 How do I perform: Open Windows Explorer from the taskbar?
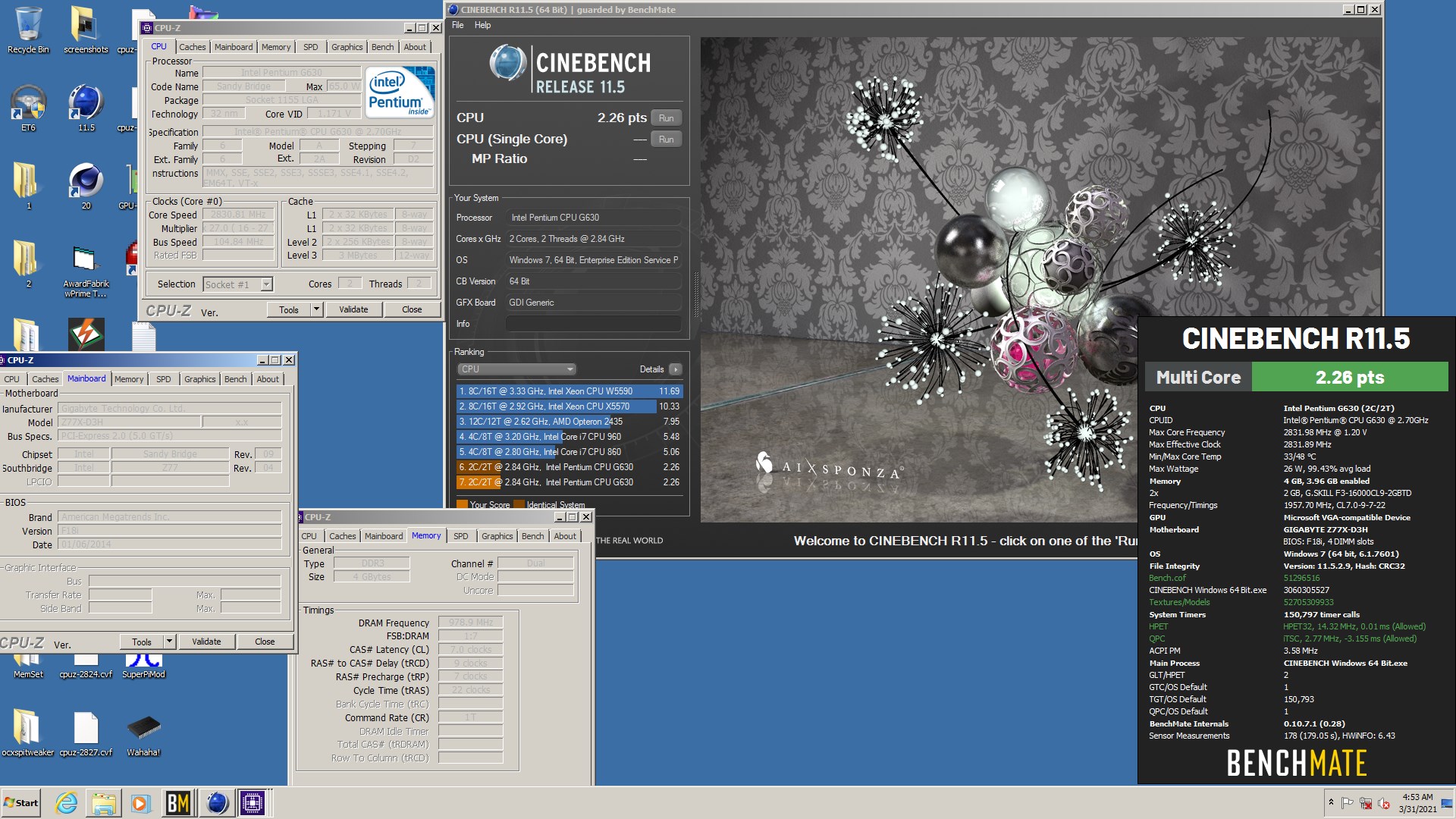104,803
